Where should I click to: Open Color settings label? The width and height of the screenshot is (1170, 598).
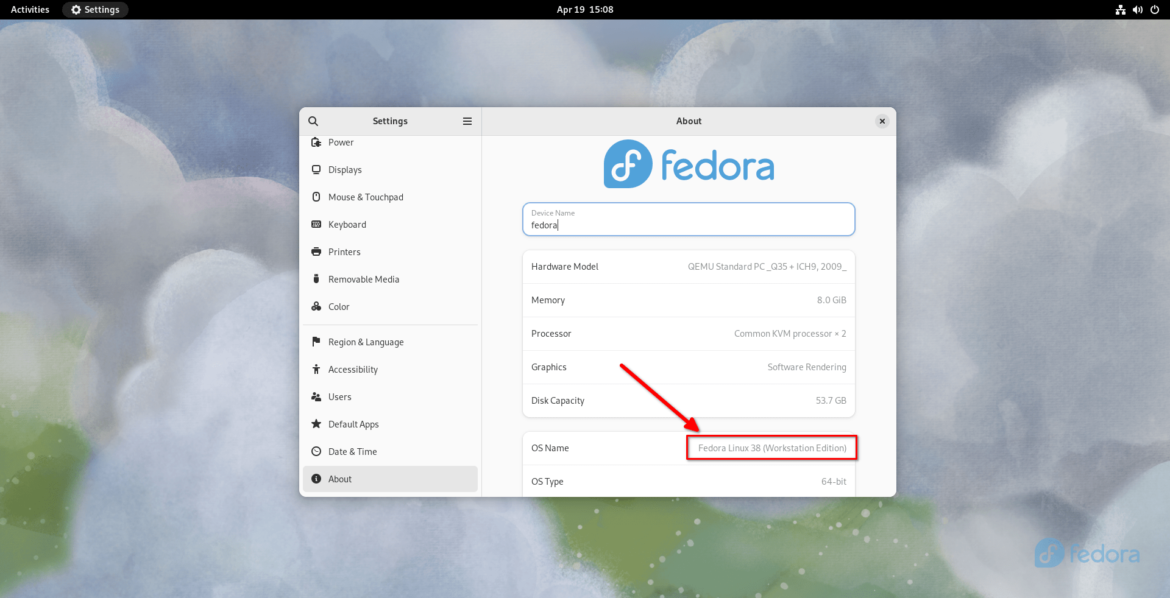[339, 307]
